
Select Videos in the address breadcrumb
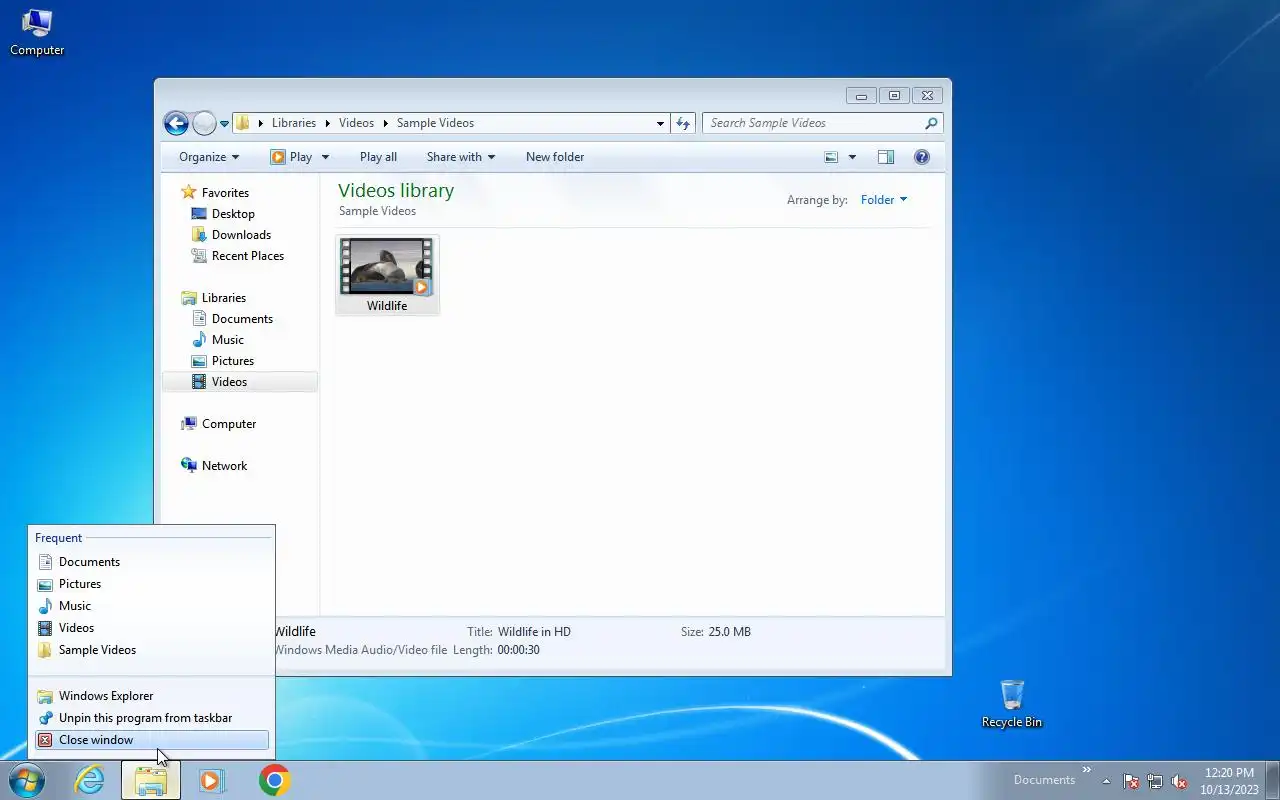356,123
